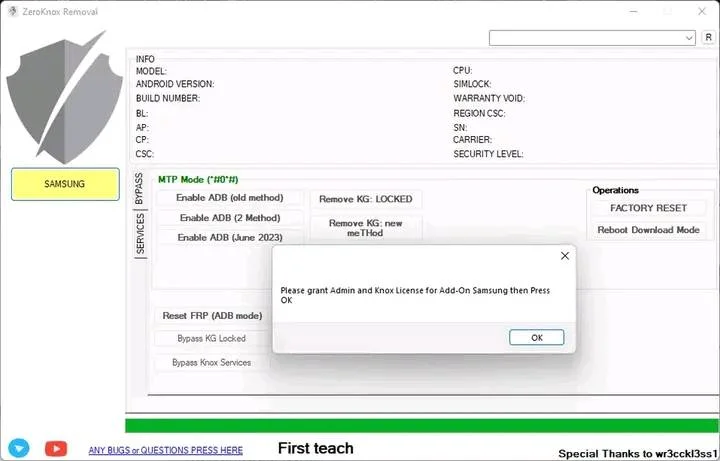Click the FACTORY RESET button
This screenshot has height=461, width=720.
pos(648,208)
